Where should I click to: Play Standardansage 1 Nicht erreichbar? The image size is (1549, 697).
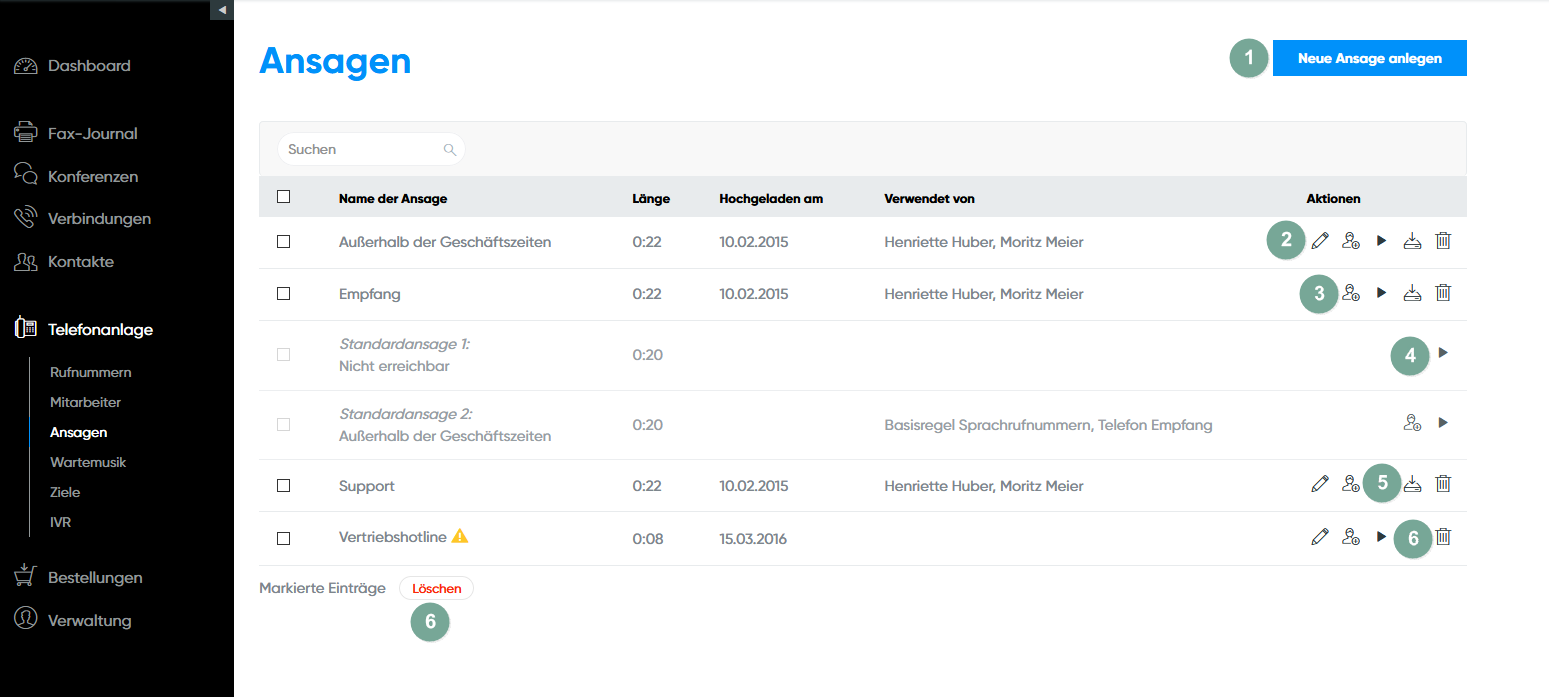(x=1442, y=353)
